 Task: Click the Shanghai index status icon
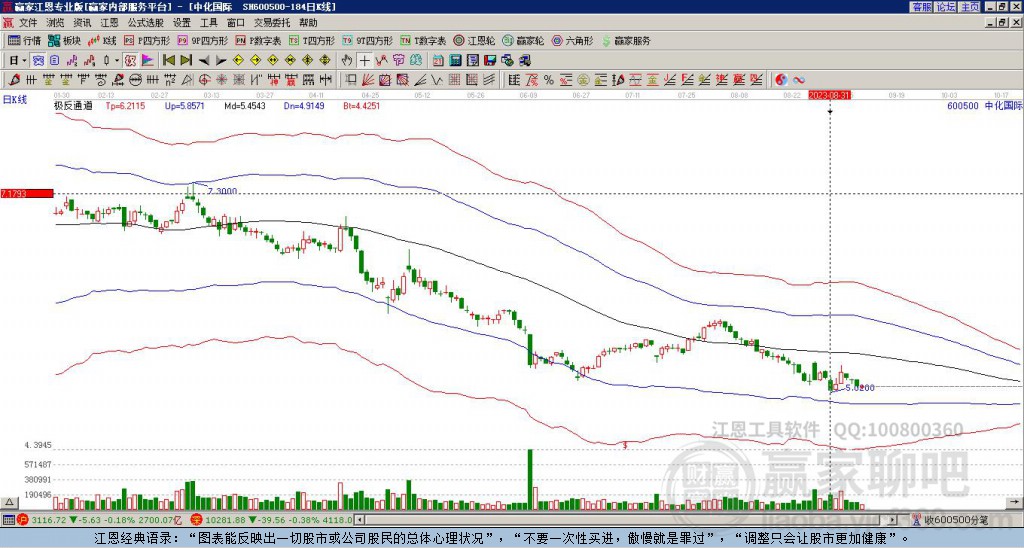[x=24, y=520]
